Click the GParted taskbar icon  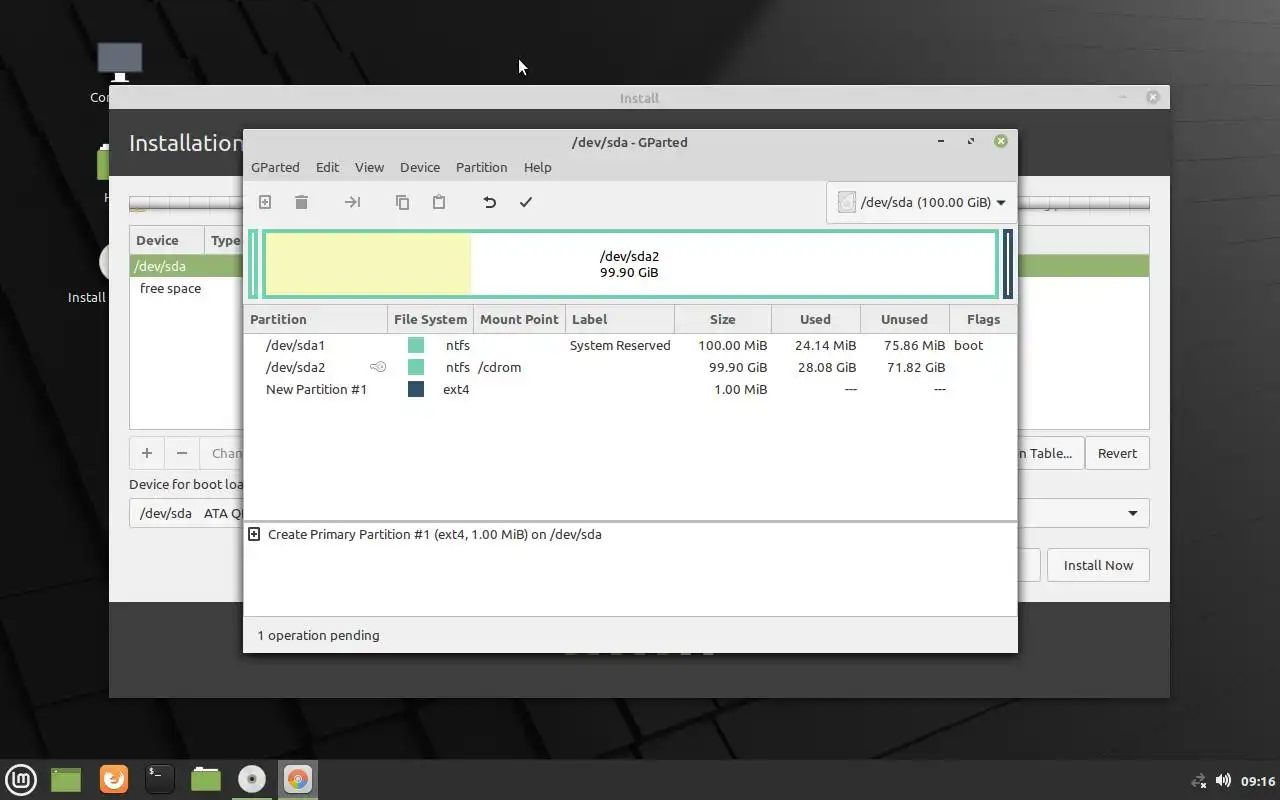[x=298, y=779]
